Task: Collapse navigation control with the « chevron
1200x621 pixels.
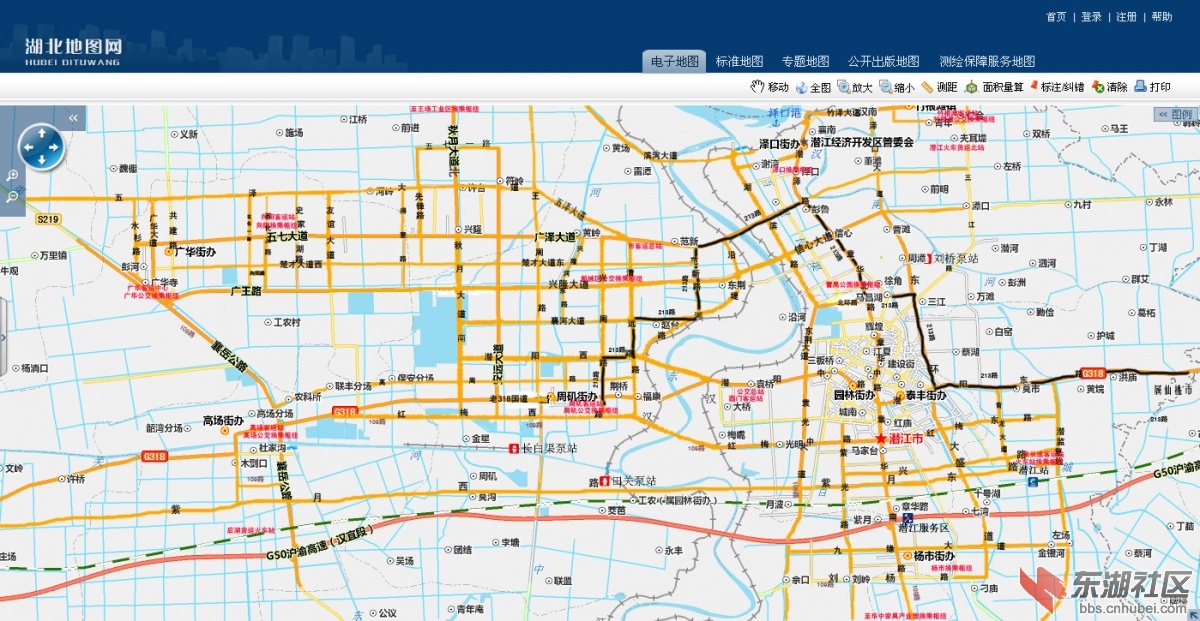Action: [x=73, y=118]
